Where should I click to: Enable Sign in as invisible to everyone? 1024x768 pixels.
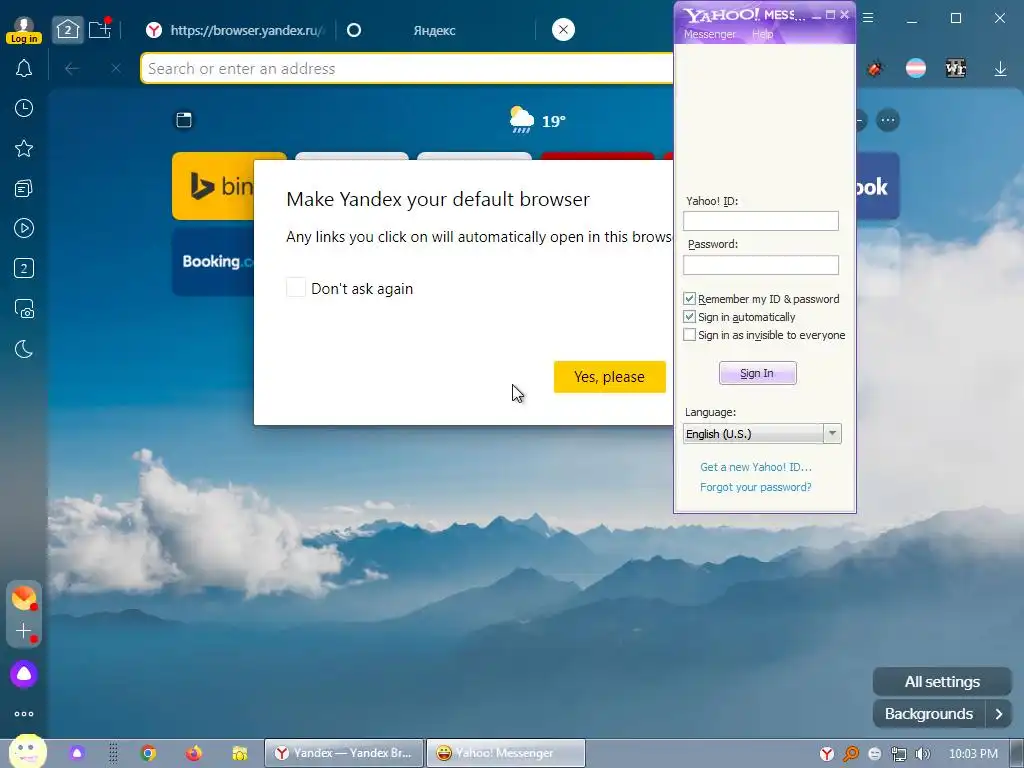tap(689, 335)
